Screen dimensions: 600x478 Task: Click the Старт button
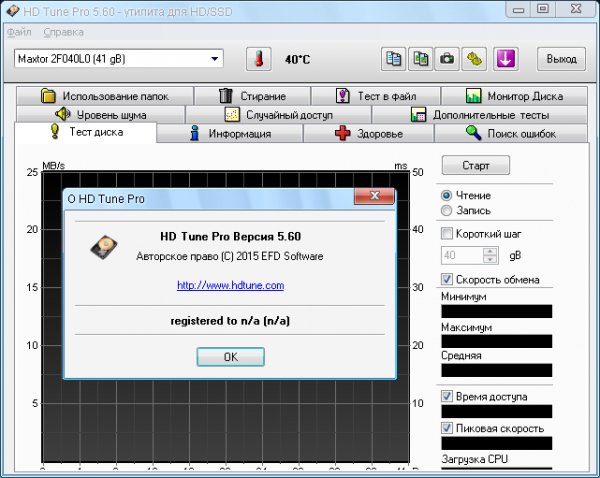click(476, 165)
